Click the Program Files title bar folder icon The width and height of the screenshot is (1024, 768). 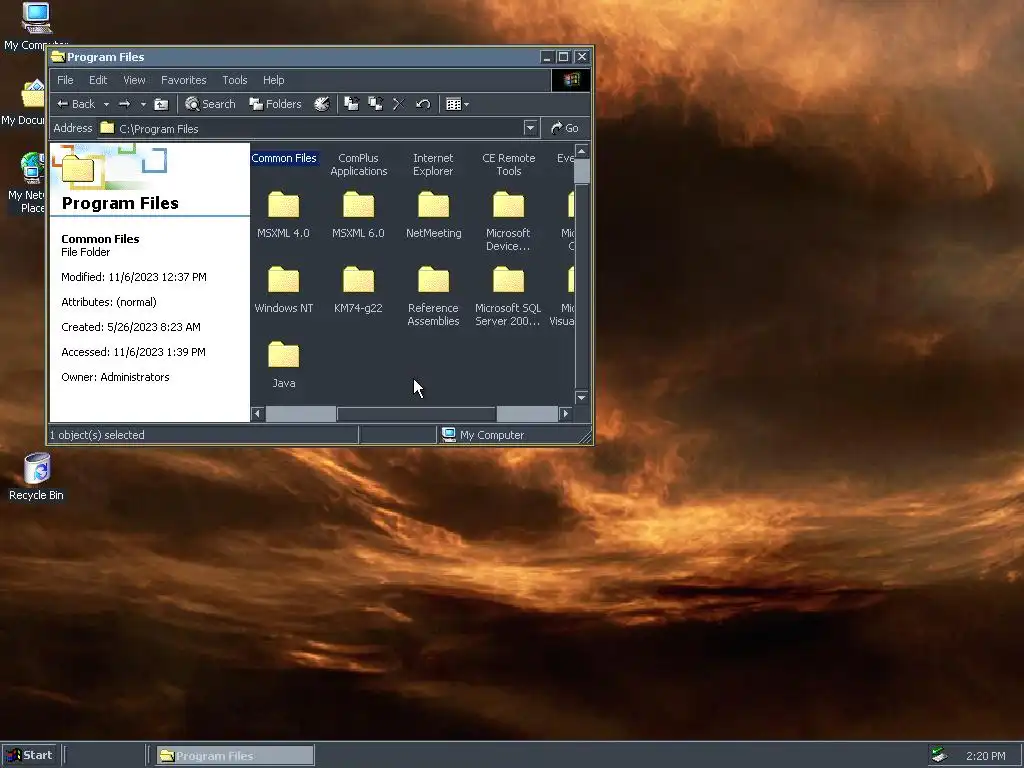pyautogui.click(x=58, y=57)
